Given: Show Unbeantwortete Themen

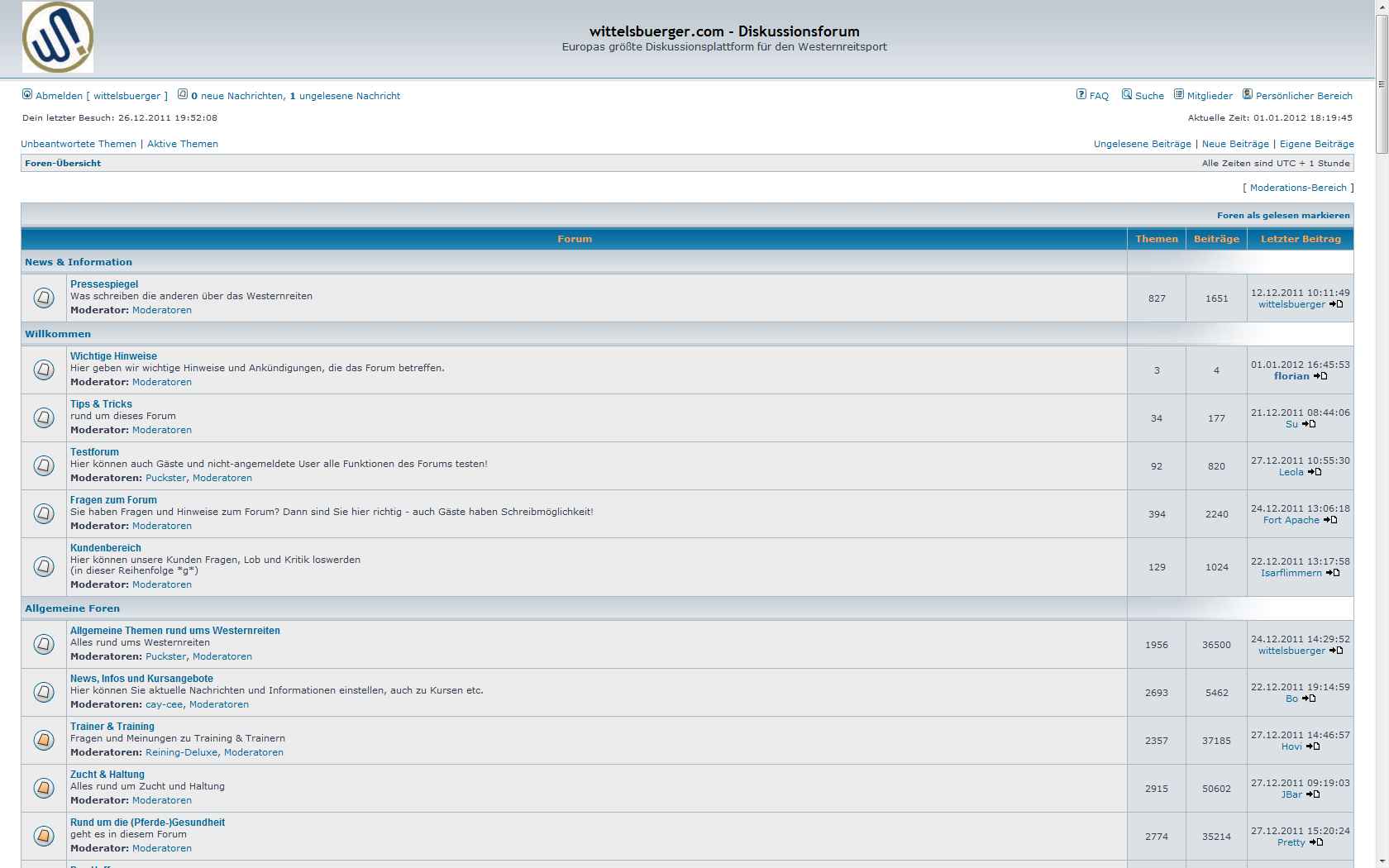Looking at the screenshot, I should tap(79, 144).
